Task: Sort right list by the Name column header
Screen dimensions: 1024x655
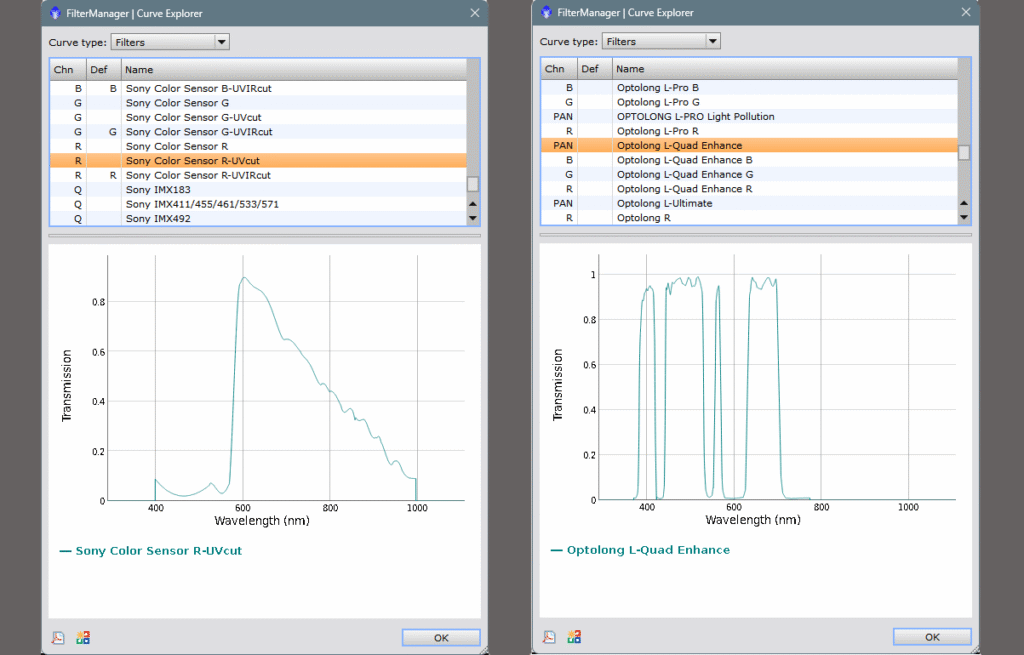Action: [785, 69]
